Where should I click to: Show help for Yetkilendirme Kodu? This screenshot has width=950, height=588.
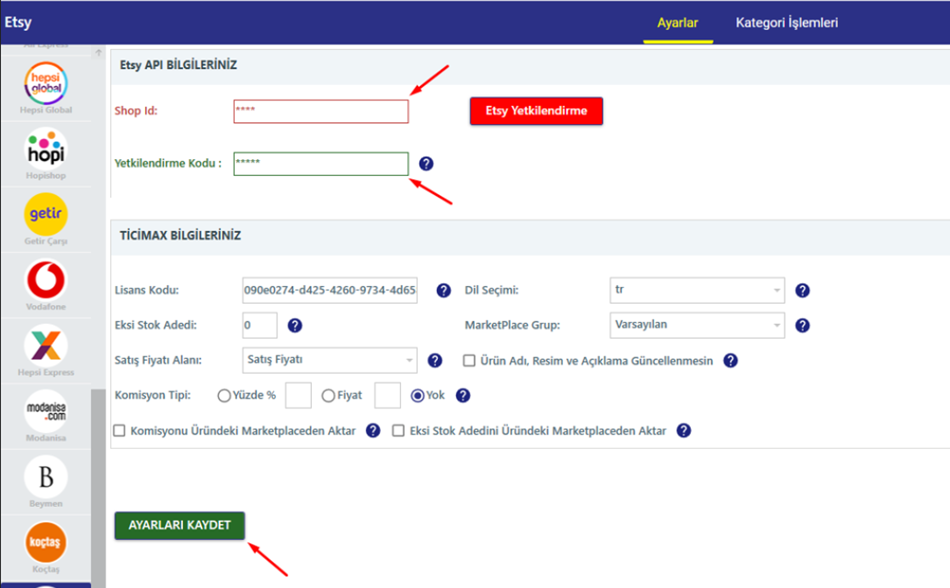426,164
